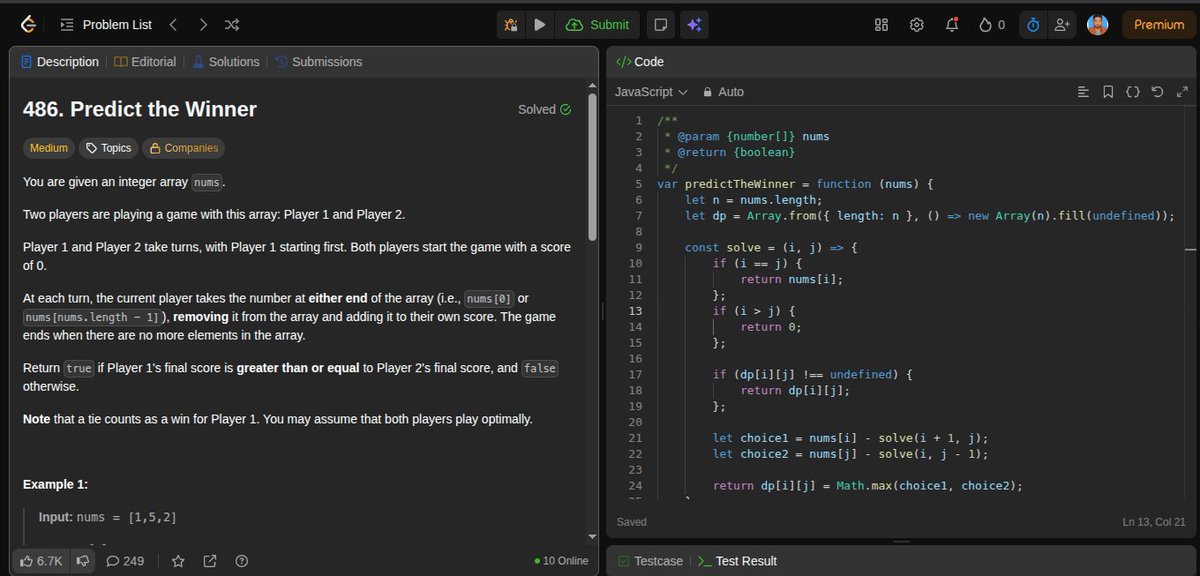The image size is (1200, 576).
Task: Click the debug bug icon
Action: tap(511, 25)
